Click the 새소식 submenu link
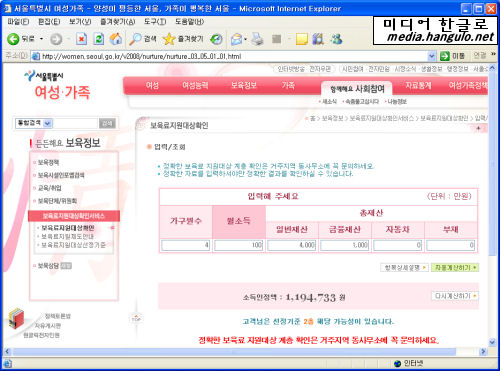Screen dimensions: 500x371 click(x=329, y=101)
